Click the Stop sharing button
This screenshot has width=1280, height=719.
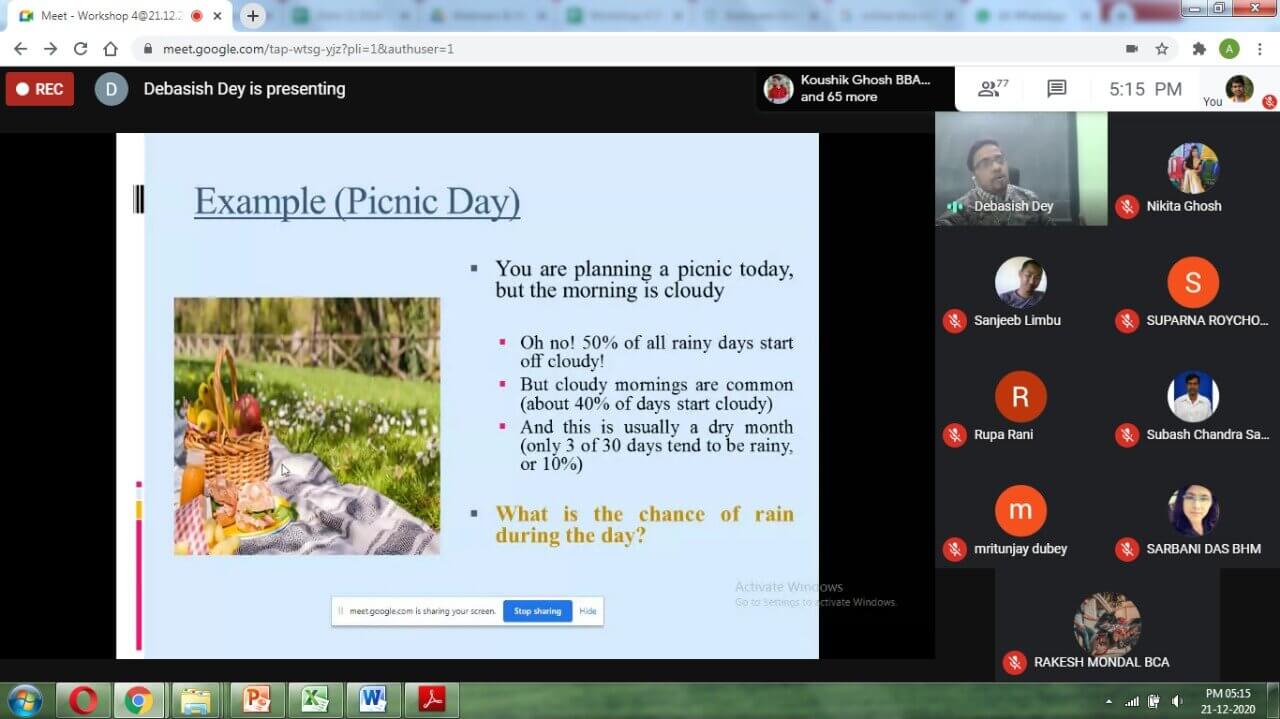tap(537, 611)
